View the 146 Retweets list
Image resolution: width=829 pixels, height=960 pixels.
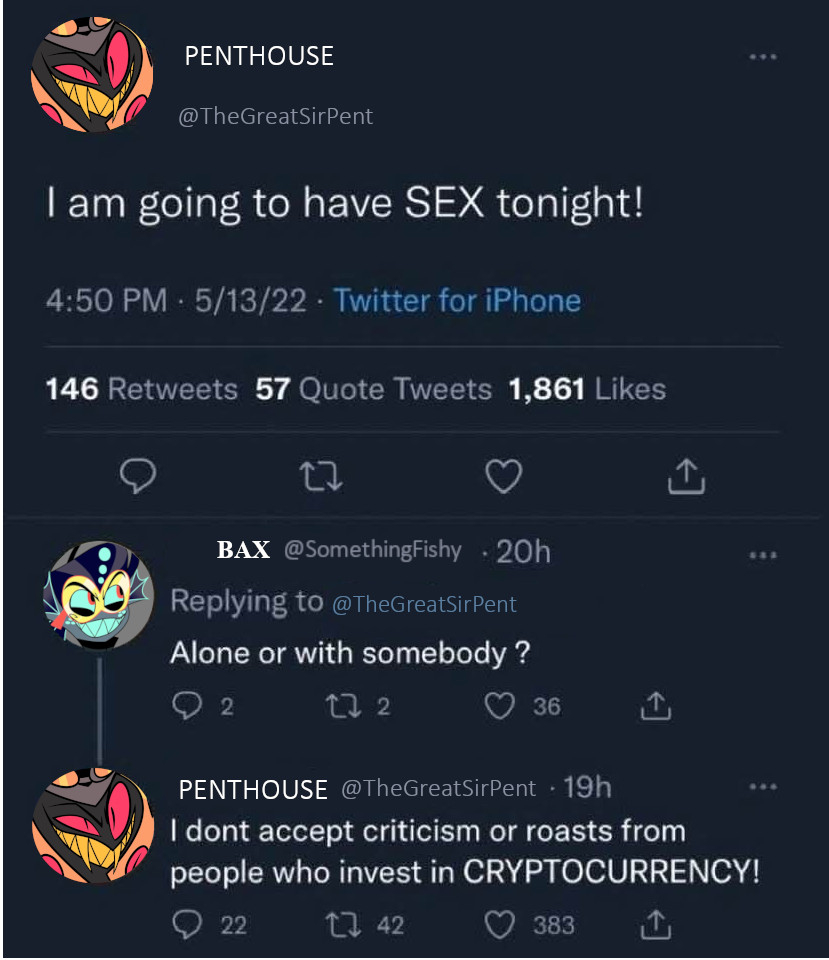coord(141,388)
